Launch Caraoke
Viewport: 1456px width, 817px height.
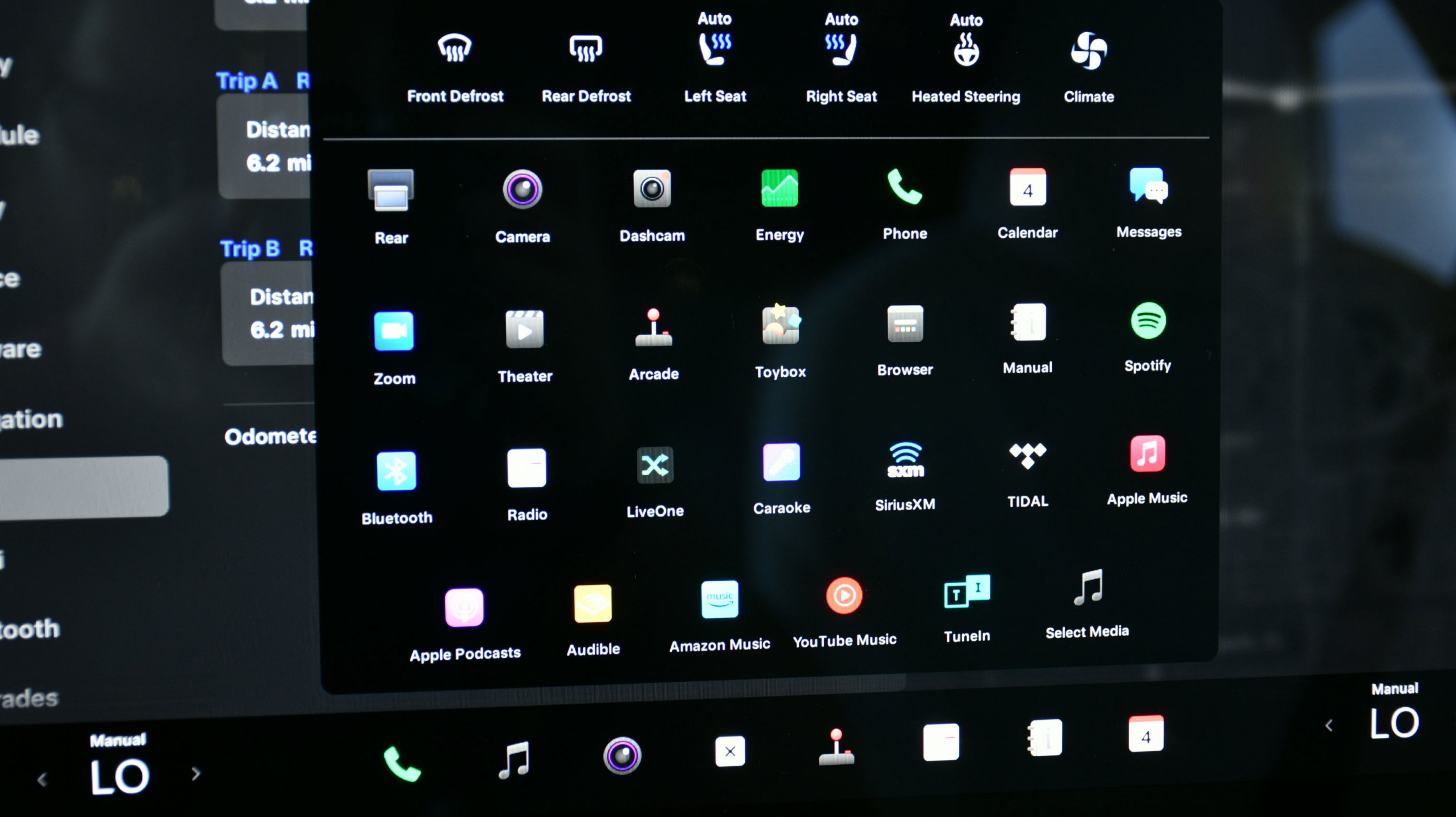pyautogui.click(x=782, y=479)
